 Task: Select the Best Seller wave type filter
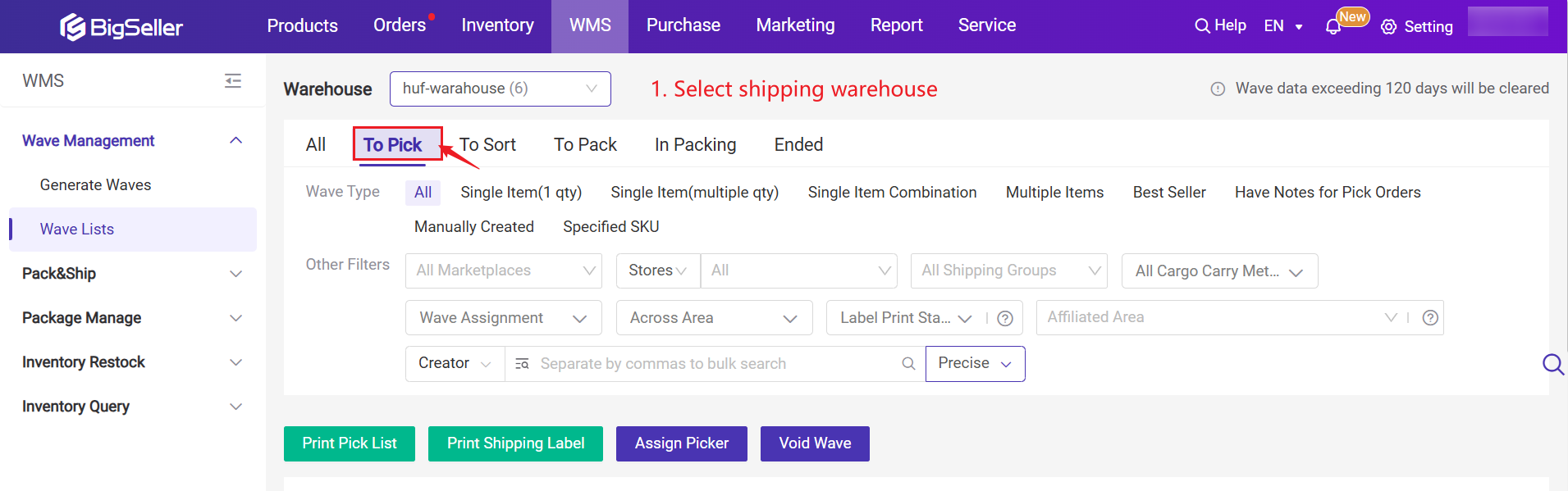1168,193
